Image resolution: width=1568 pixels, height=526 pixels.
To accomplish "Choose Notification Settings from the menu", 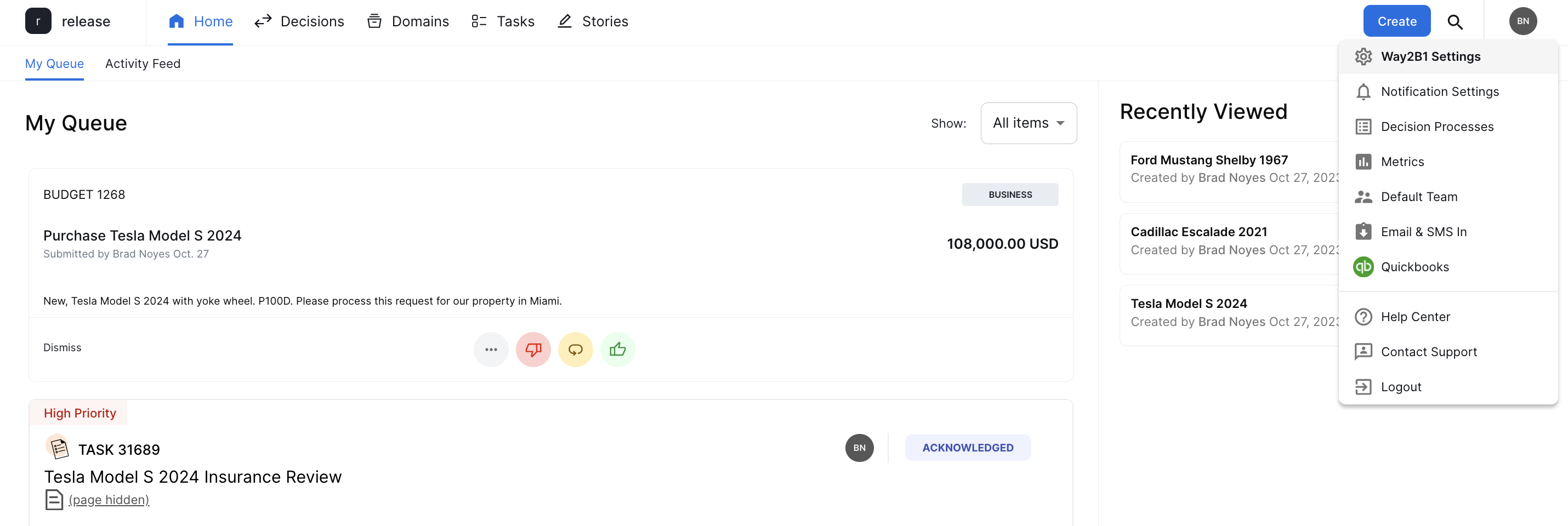I will point(1448,92).
